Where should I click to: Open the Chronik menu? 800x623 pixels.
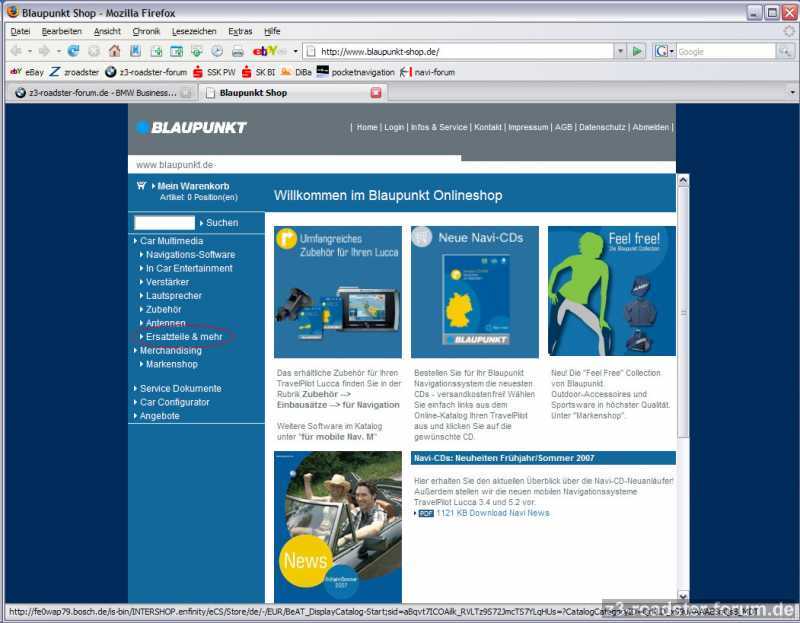tap(146, 31)
